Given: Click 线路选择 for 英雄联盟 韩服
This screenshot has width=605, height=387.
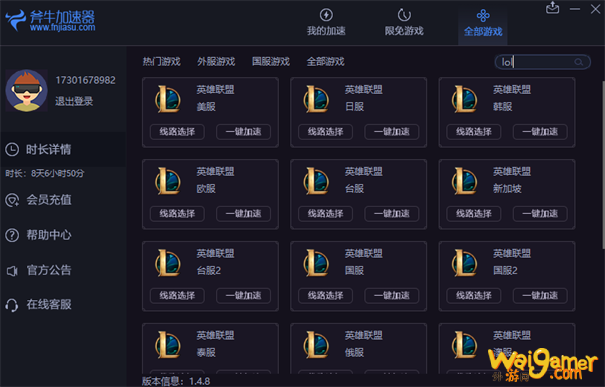Looking at the screenshot, I should [474, 132].
